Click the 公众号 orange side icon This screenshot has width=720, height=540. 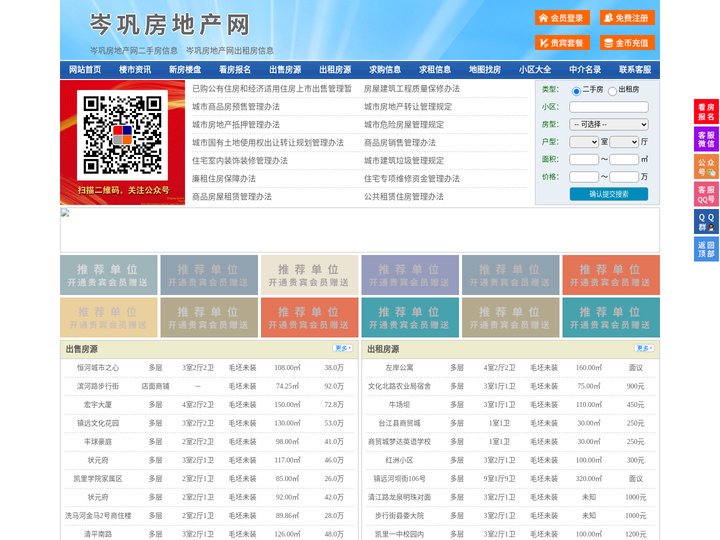[706, 167]
